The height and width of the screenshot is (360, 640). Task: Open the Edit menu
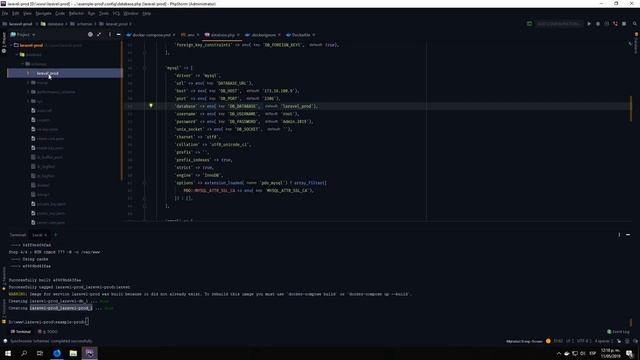[16, 13]
